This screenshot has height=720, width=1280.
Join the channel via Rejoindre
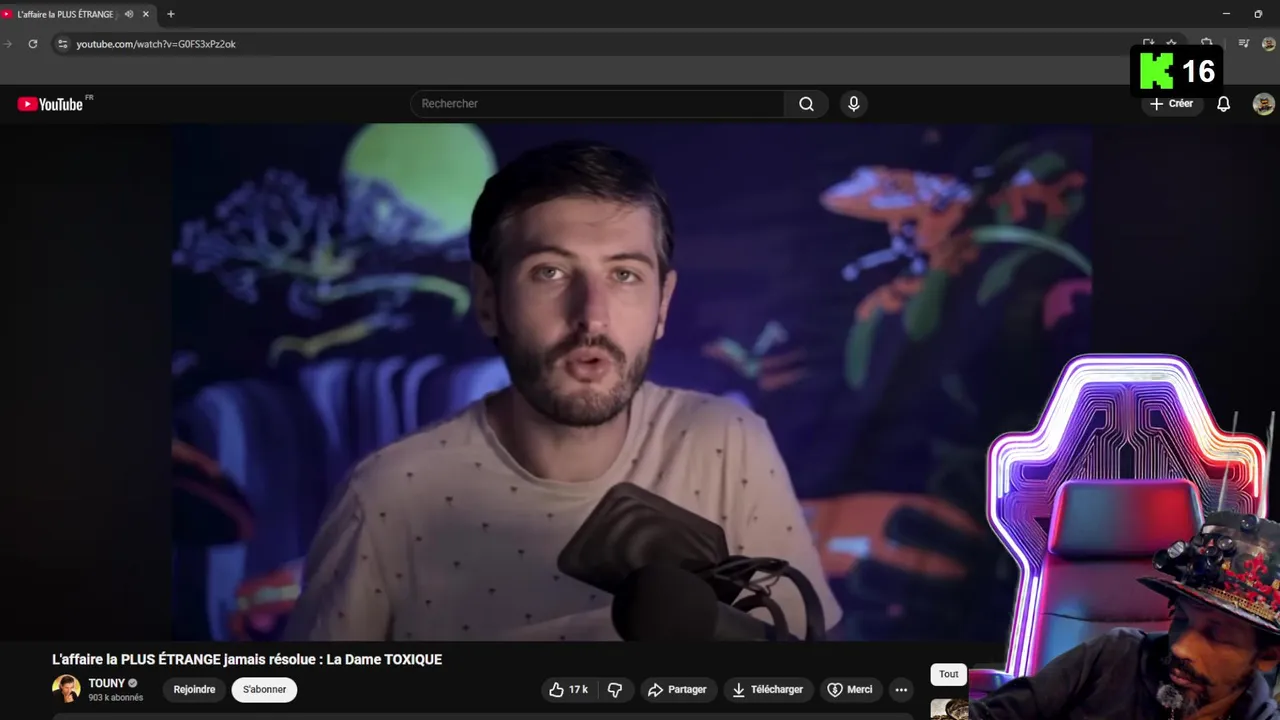pos(194,690)
